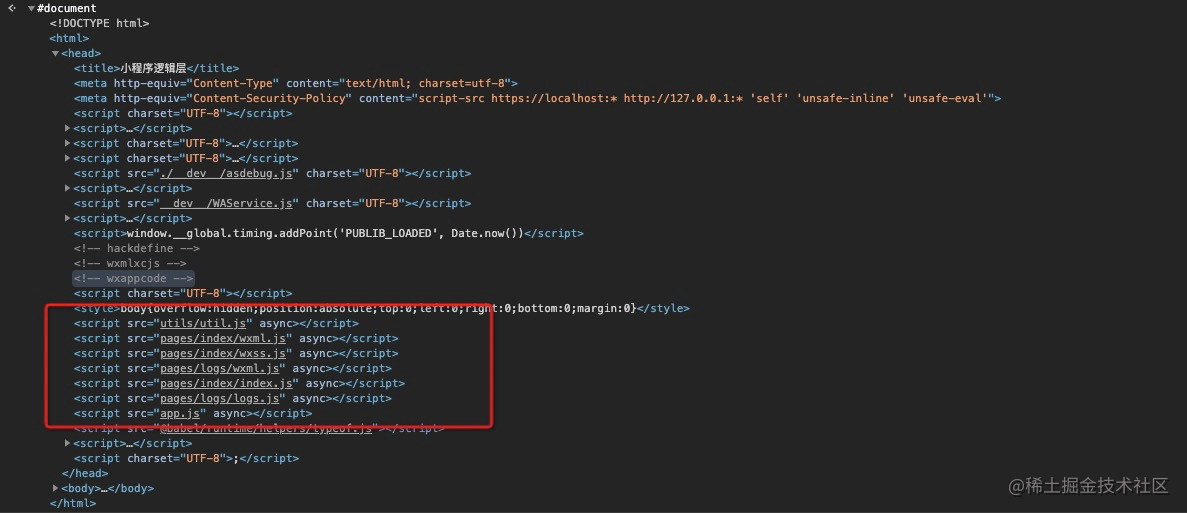Viewport: 1187px width, 513px height.
Task: Click the back arrow beside #document
Action: coord(11,8)
